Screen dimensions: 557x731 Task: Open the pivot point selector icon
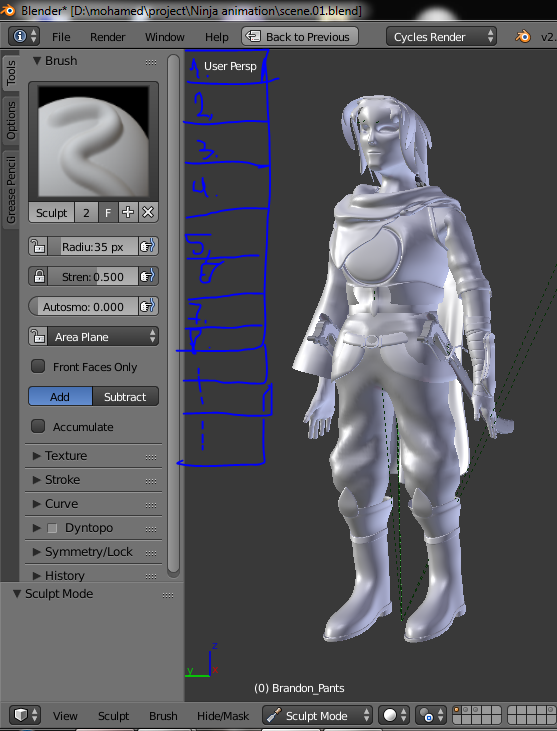pos(431,715)
